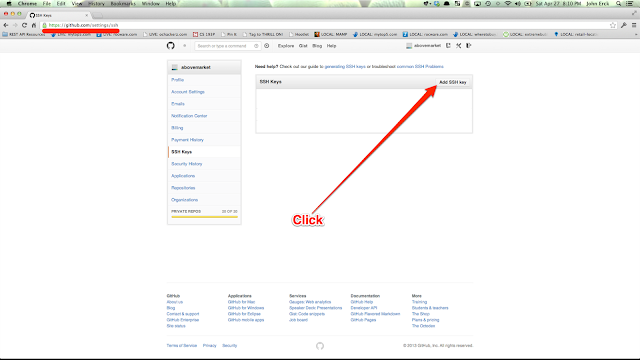Sign out with the header logout icon
This screenshot has width=640, height=360.
click(x=469, y=46)
